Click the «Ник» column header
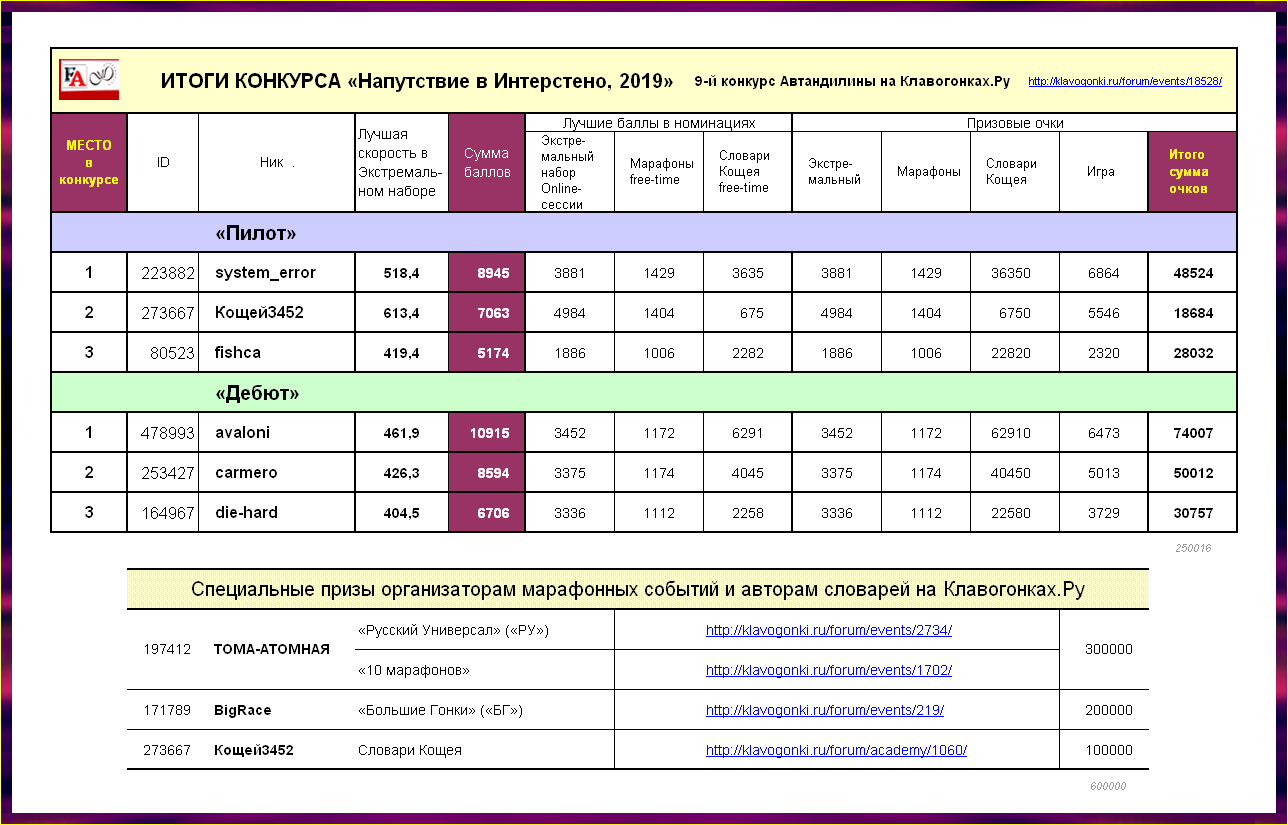 click(277, 163)
